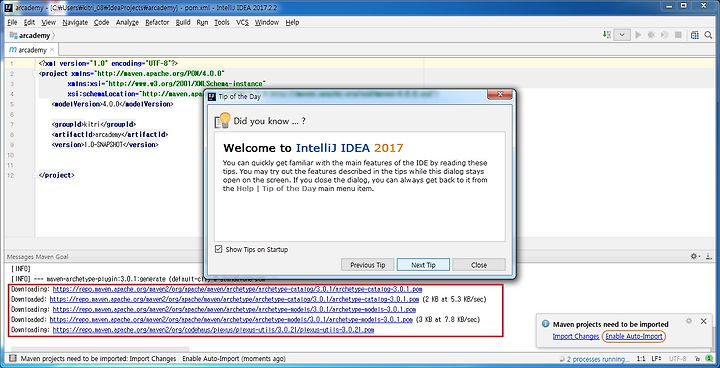This screenshot has height=368, width=720.
Task: Uncheck Show Tips on Startup checkbox
Action: click(x=219, y=249)
